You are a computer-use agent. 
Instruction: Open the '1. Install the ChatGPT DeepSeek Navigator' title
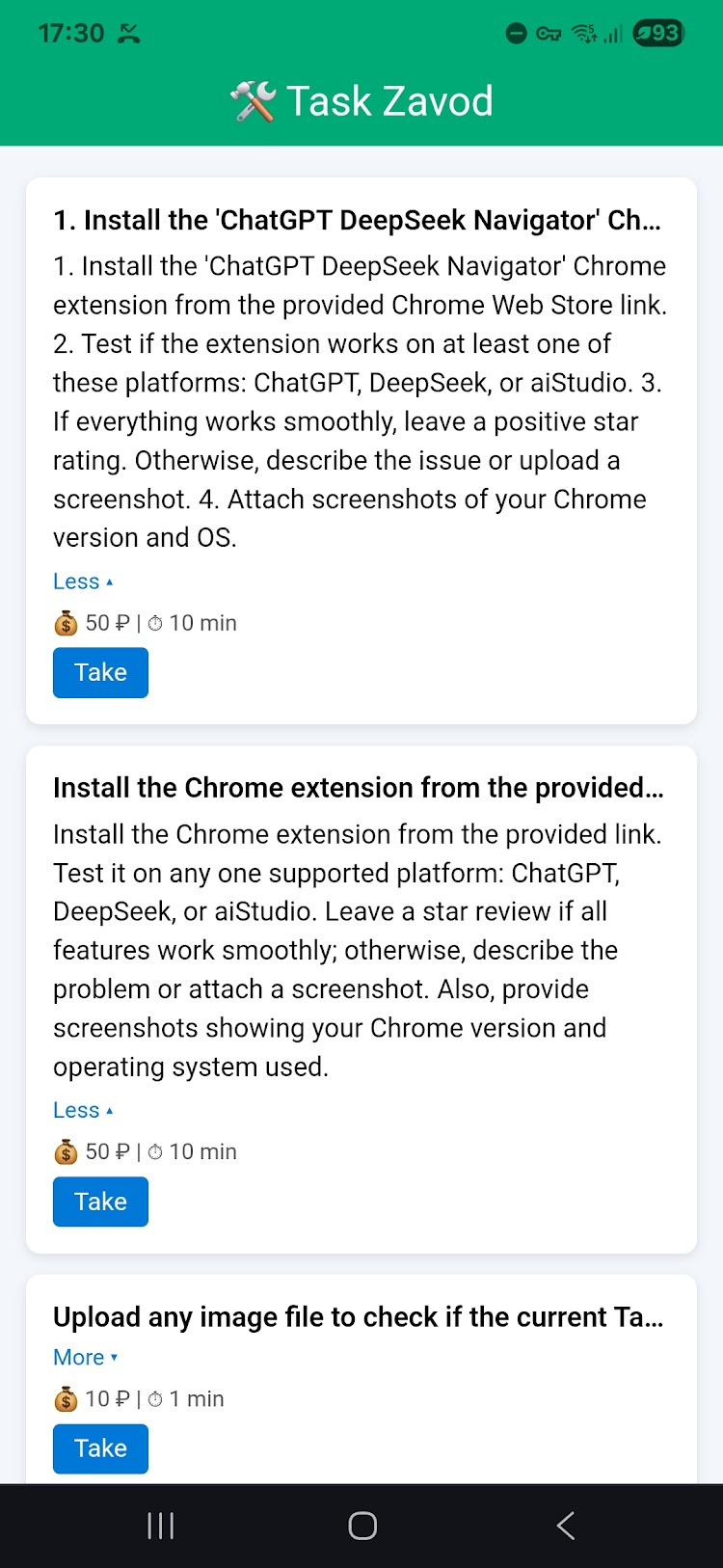[358, 221]
